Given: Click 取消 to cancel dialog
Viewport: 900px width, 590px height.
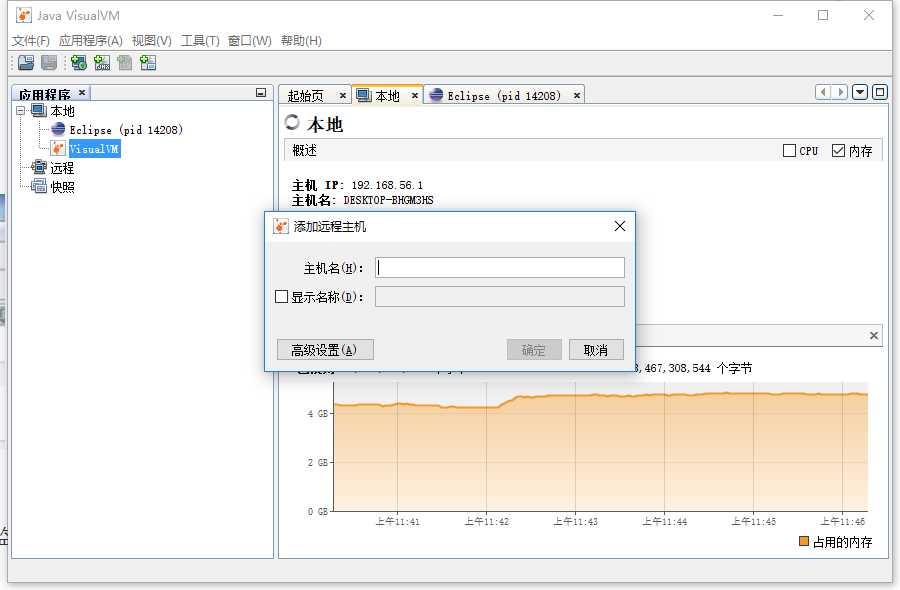Looking at the screenshot, I should coord(596,350).
